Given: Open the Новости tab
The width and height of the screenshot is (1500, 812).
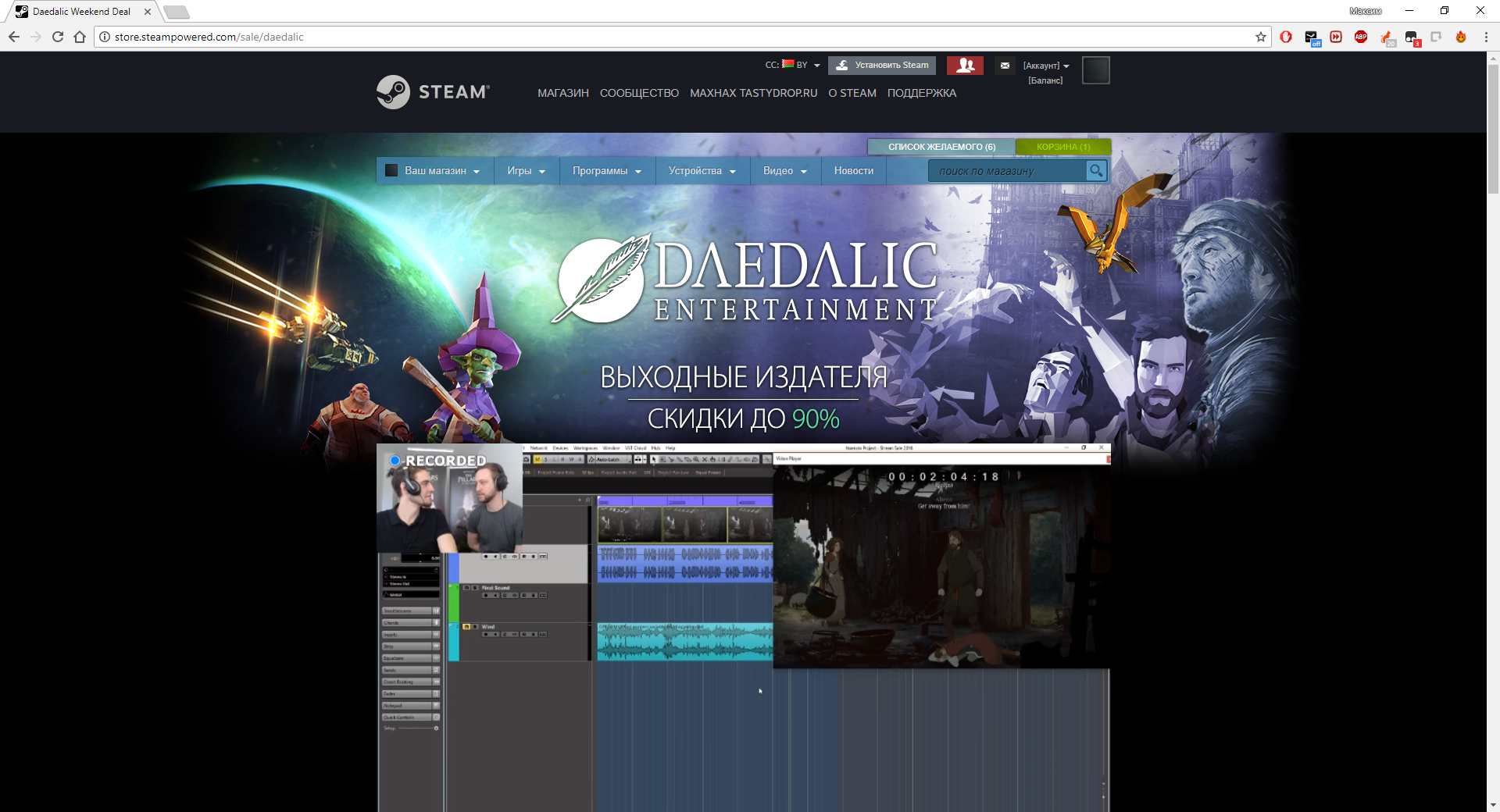Looking at the screenshot, I should tap(854, 171).
